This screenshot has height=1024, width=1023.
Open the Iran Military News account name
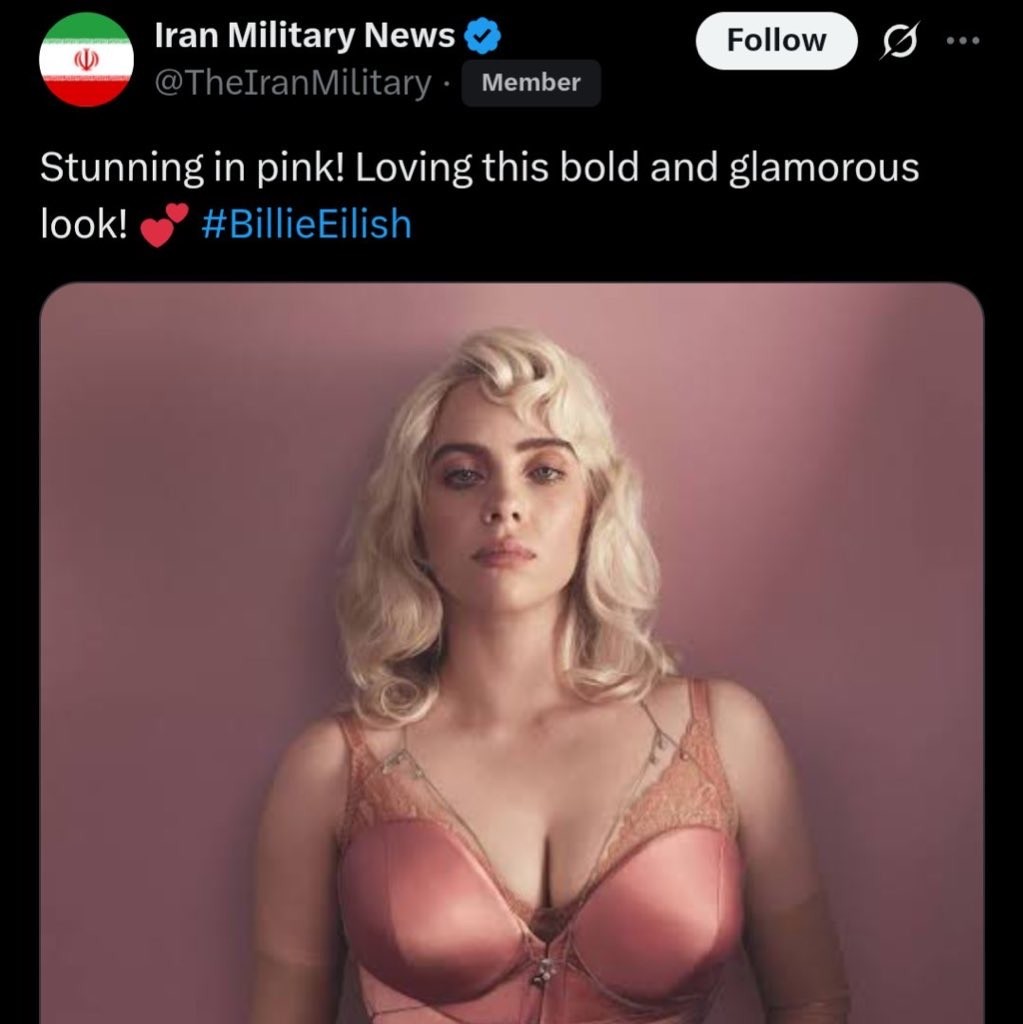pos(304,36)
